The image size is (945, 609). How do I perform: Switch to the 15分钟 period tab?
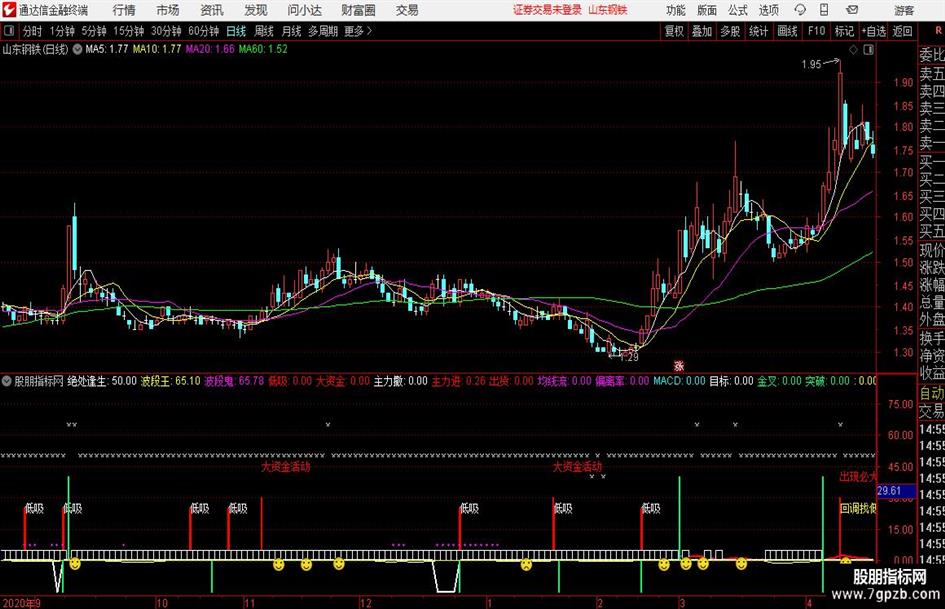click(129, 31)
